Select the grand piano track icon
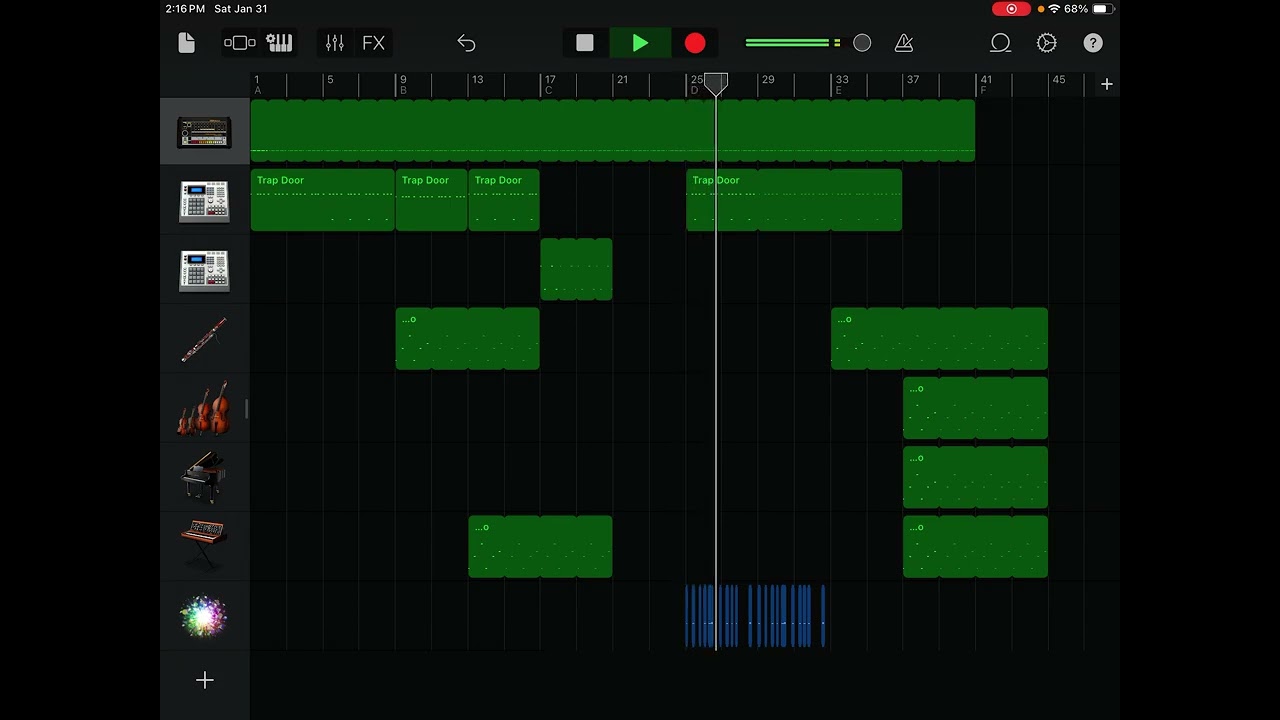The height and width of the screenshot is (720, 1280). 204,477
